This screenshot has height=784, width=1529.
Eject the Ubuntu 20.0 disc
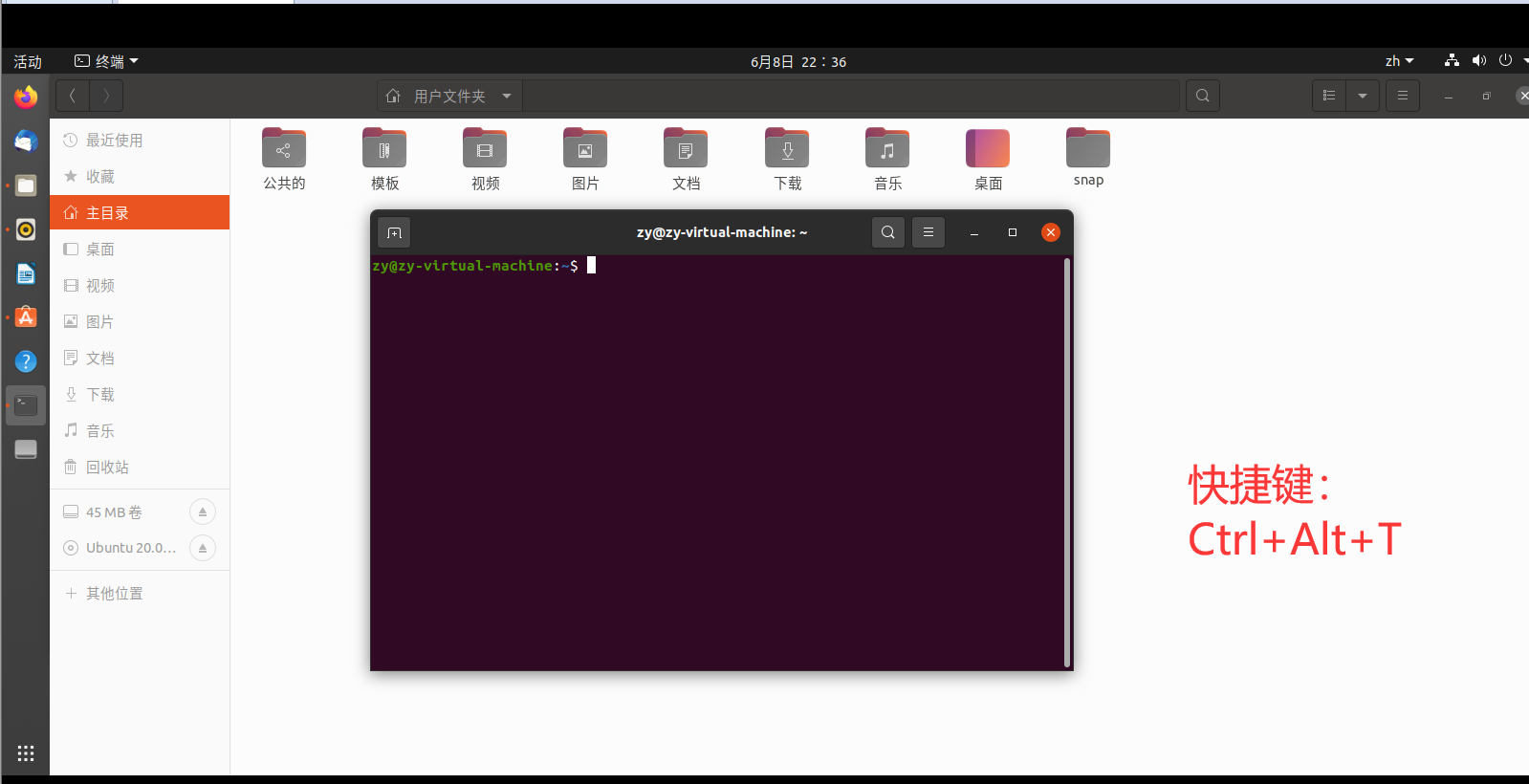tap(203, 548)
